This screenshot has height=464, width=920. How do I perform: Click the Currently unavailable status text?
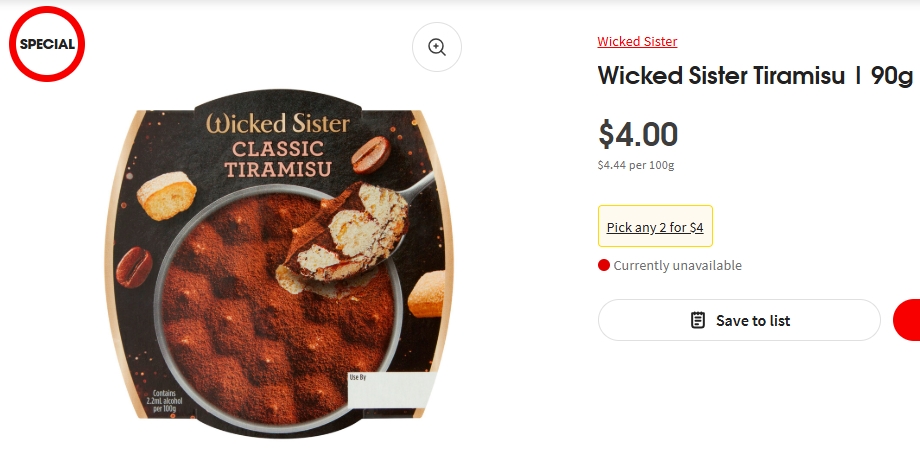pos(677,265)
